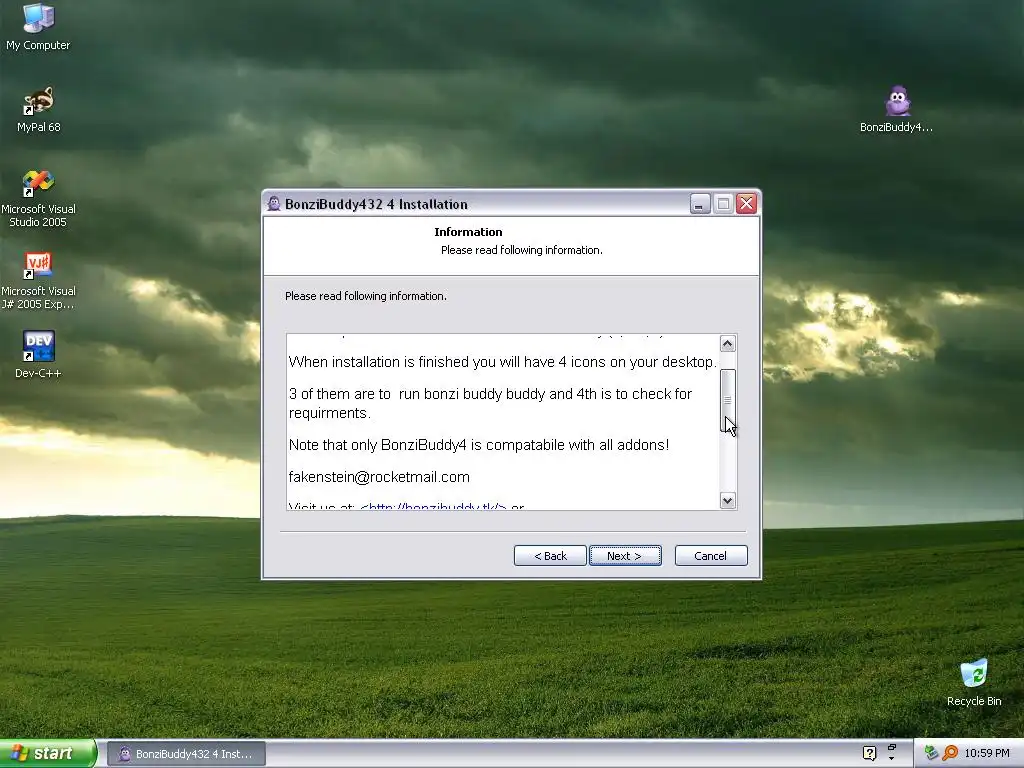Click the safely remove hardware tray icon
The height and width of the screenshot is (768, 1024).
[x=931, y=754]
